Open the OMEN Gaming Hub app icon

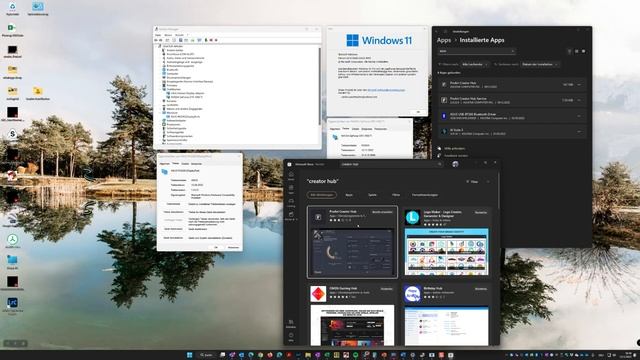point(318,294)
